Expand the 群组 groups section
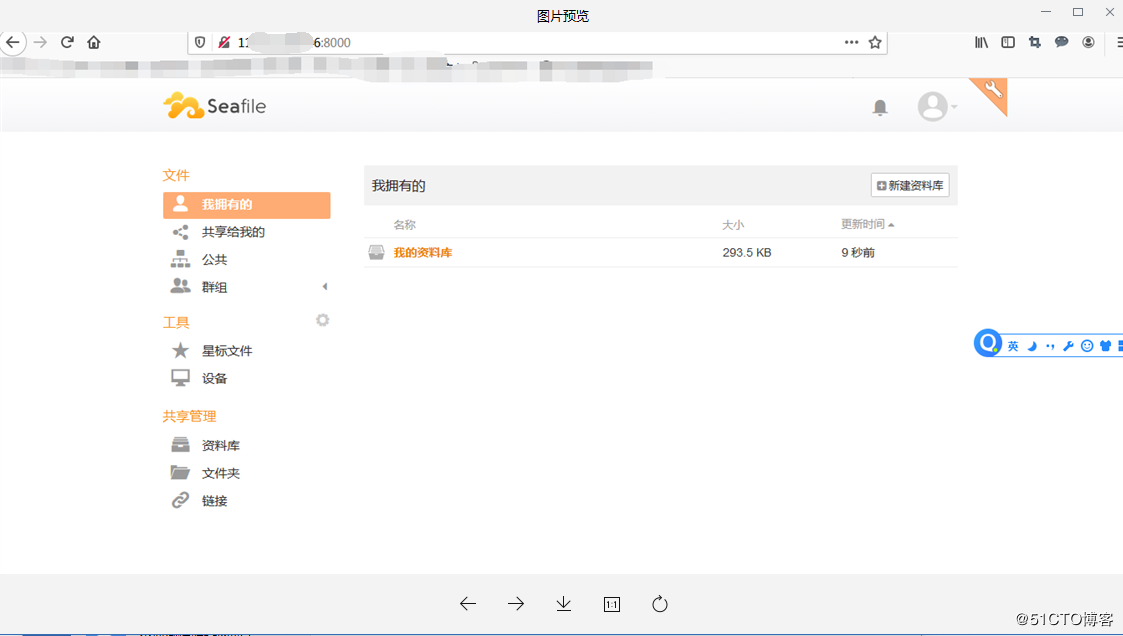The image size is (1123, 636). click(x=324, y=286)
